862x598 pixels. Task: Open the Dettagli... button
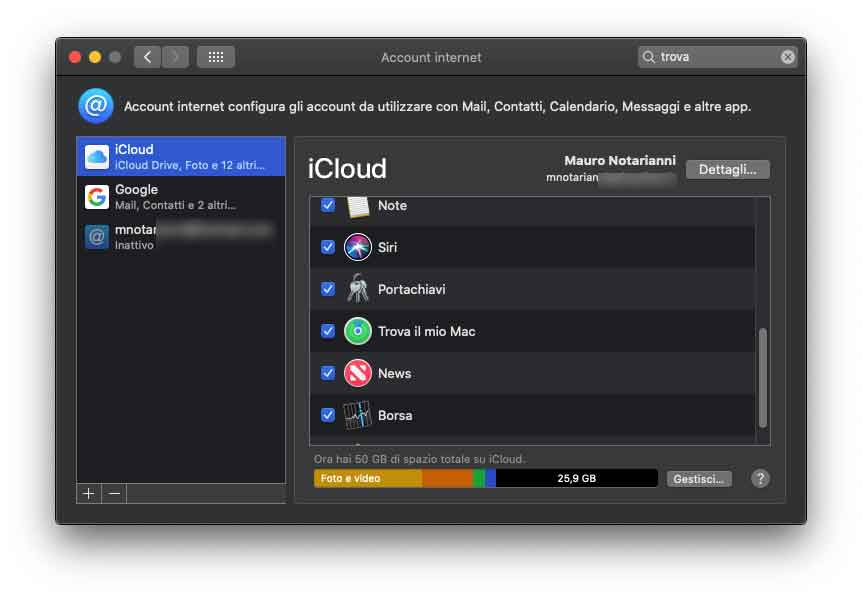(727, 169)
